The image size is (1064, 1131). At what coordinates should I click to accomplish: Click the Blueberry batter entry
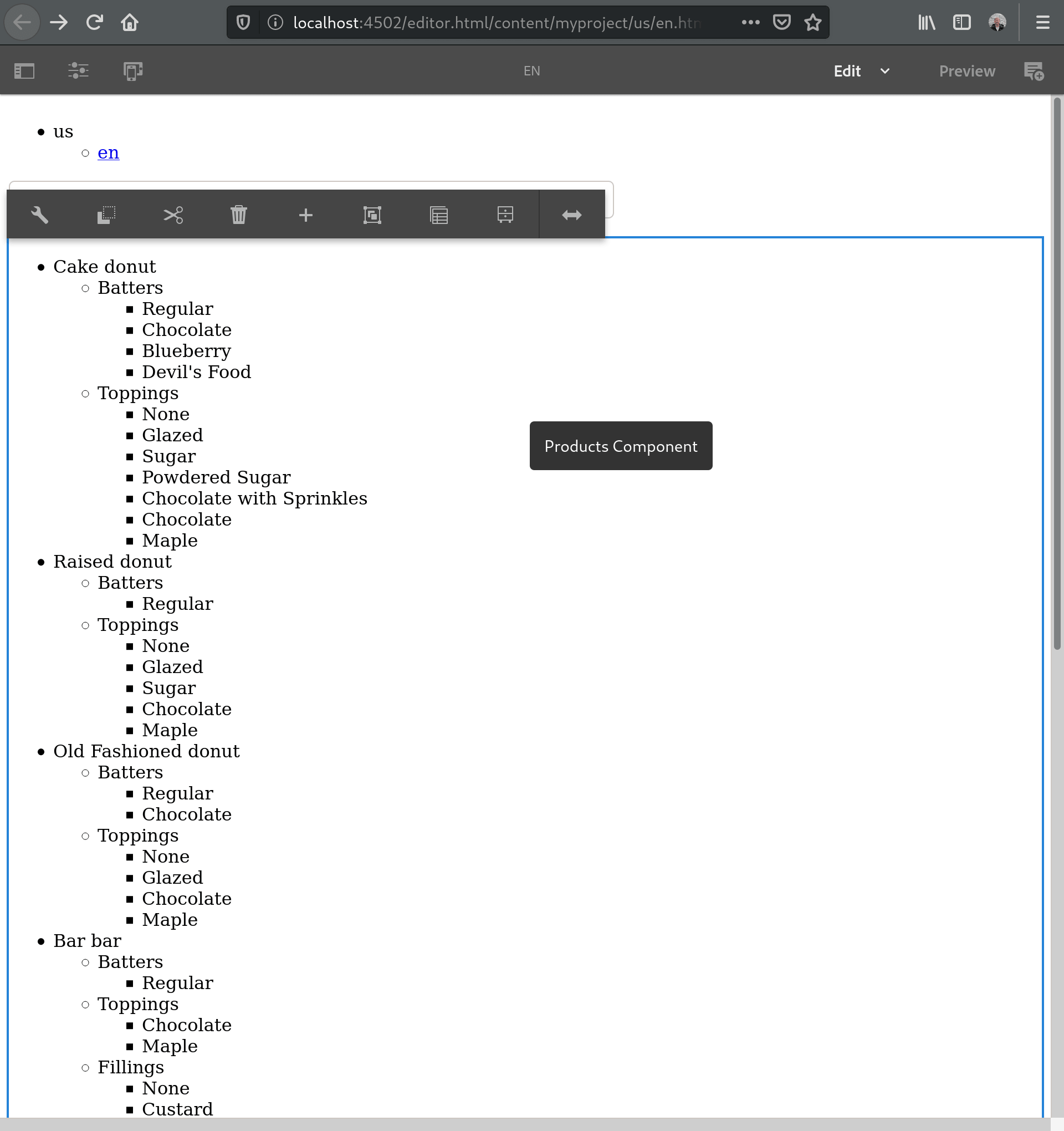[187, 351]
